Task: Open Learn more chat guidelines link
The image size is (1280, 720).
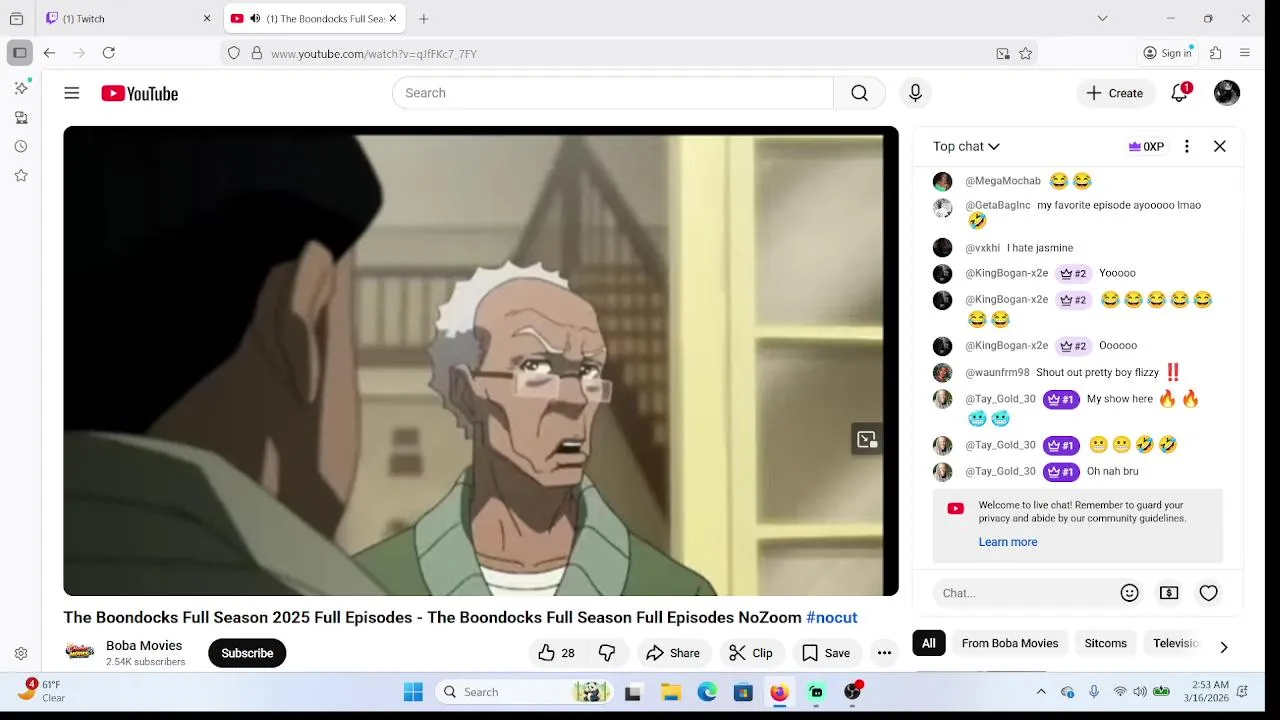Action: click(x=1008, y=542)
